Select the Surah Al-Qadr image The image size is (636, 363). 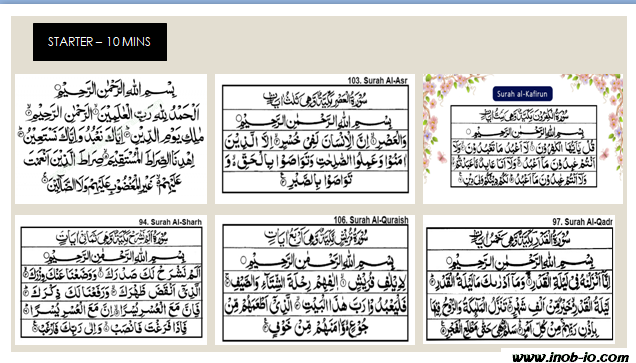(519, 280)
